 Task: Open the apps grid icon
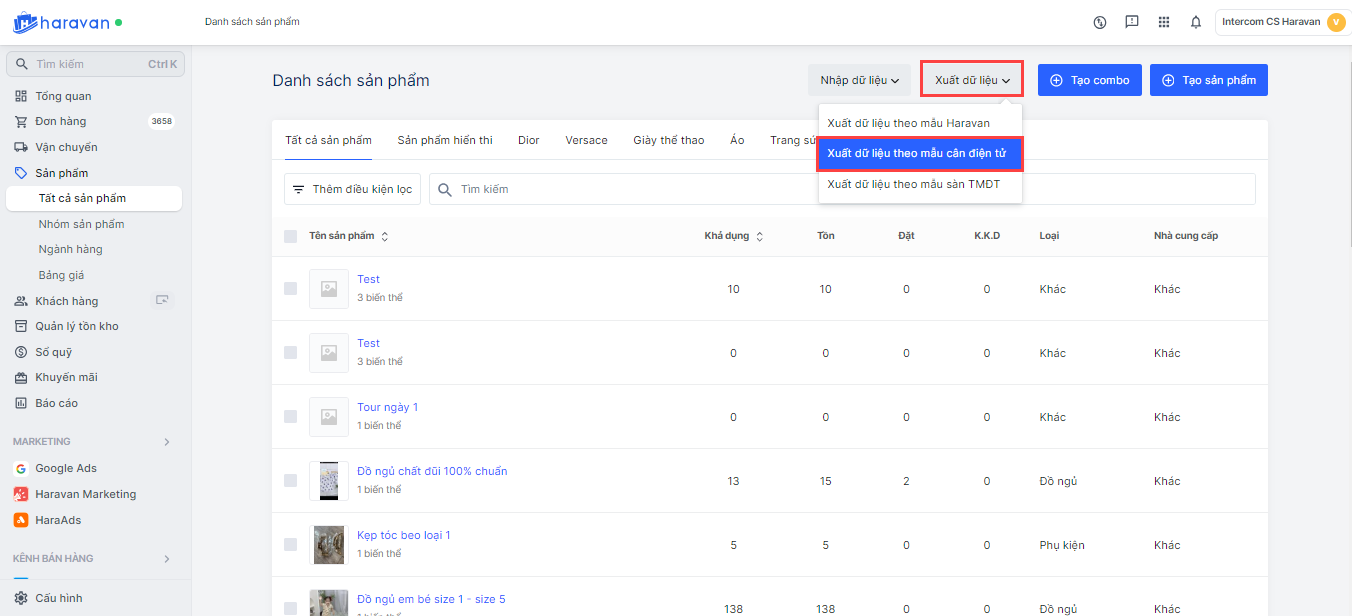(1163, 22)
